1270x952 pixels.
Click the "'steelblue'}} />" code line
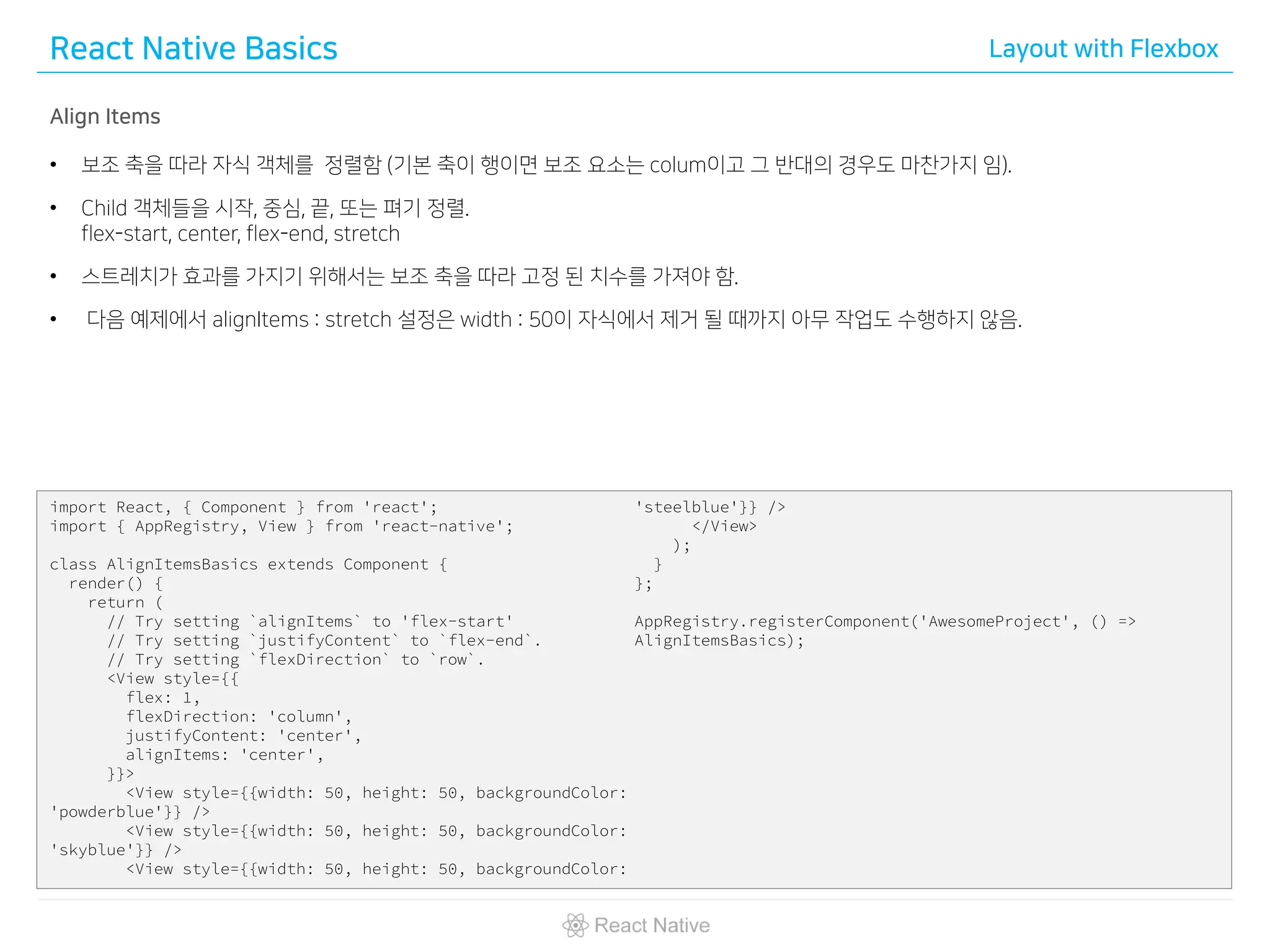point(710,508)
